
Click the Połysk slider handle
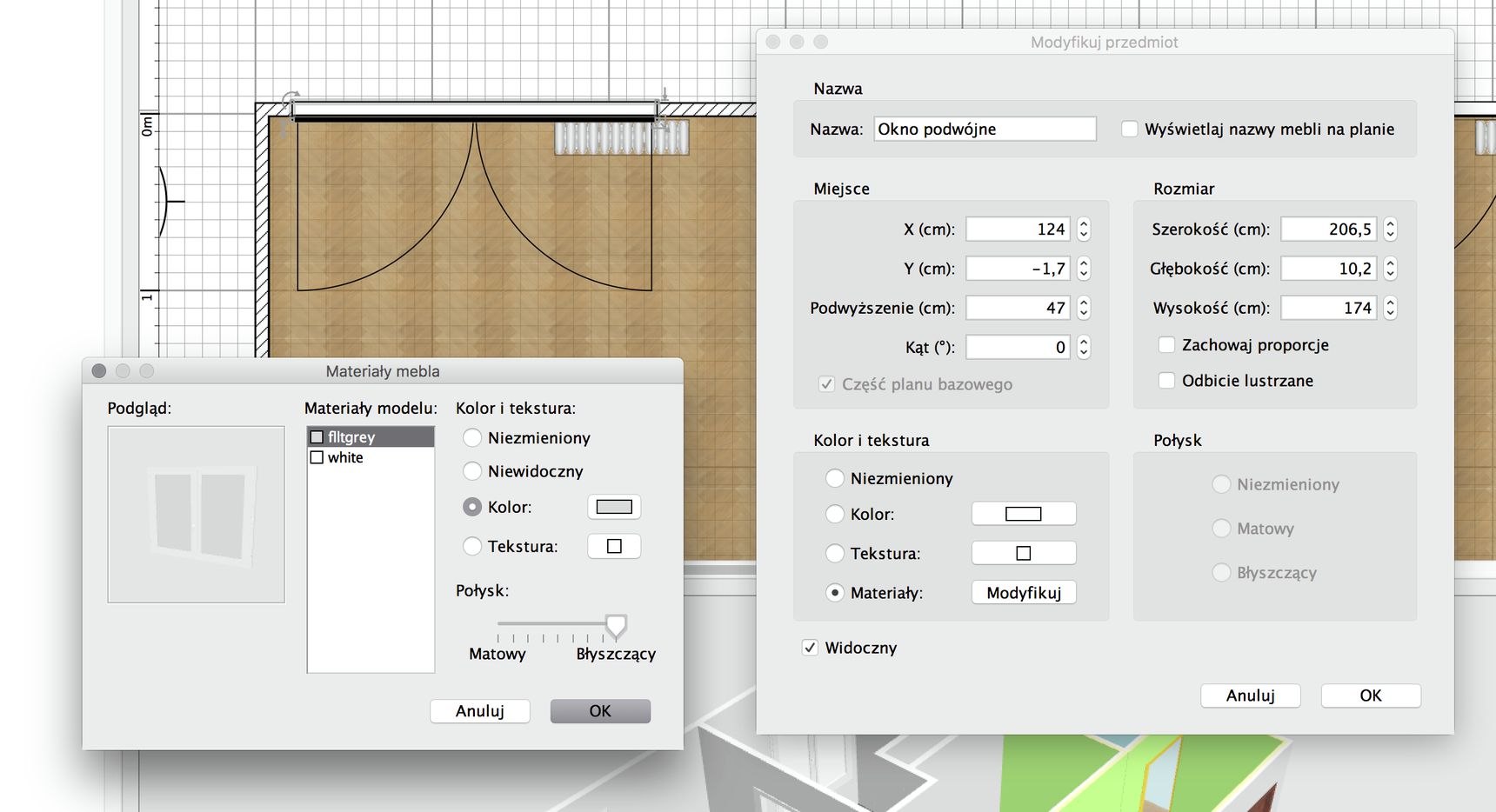616,625
